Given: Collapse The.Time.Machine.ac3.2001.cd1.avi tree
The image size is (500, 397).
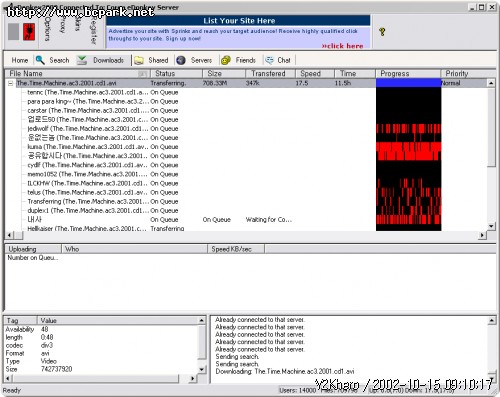Looking at the screenshot, I should (x=10, y=83).
